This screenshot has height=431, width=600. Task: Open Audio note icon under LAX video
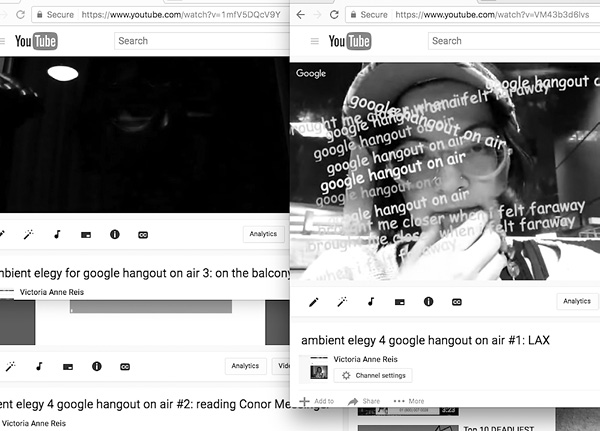[x=371, y=302]
